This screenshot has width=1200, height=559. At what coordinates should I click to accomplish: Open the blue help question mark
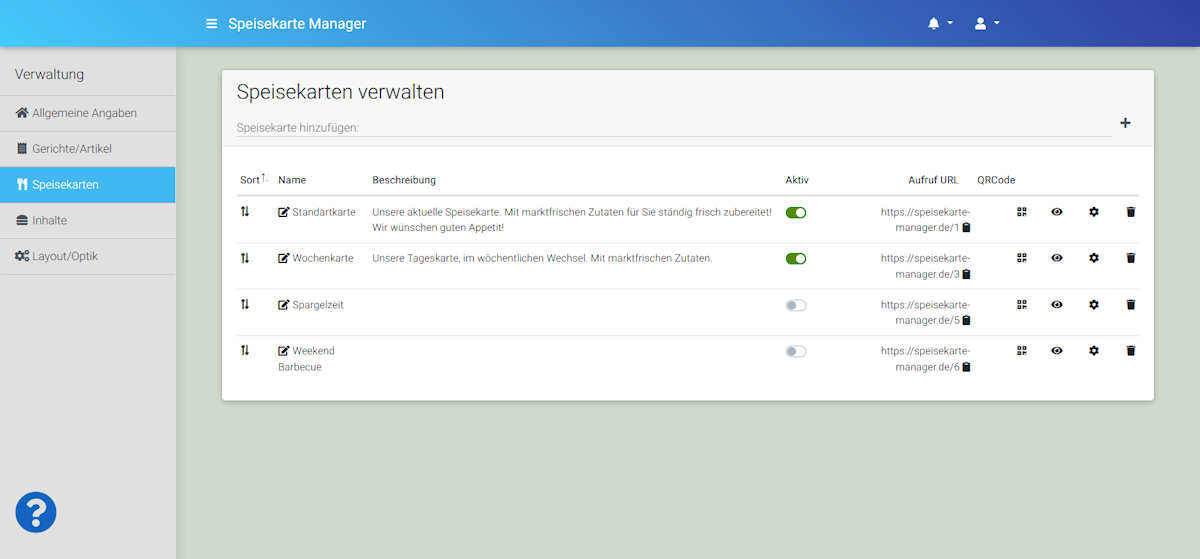36,513
